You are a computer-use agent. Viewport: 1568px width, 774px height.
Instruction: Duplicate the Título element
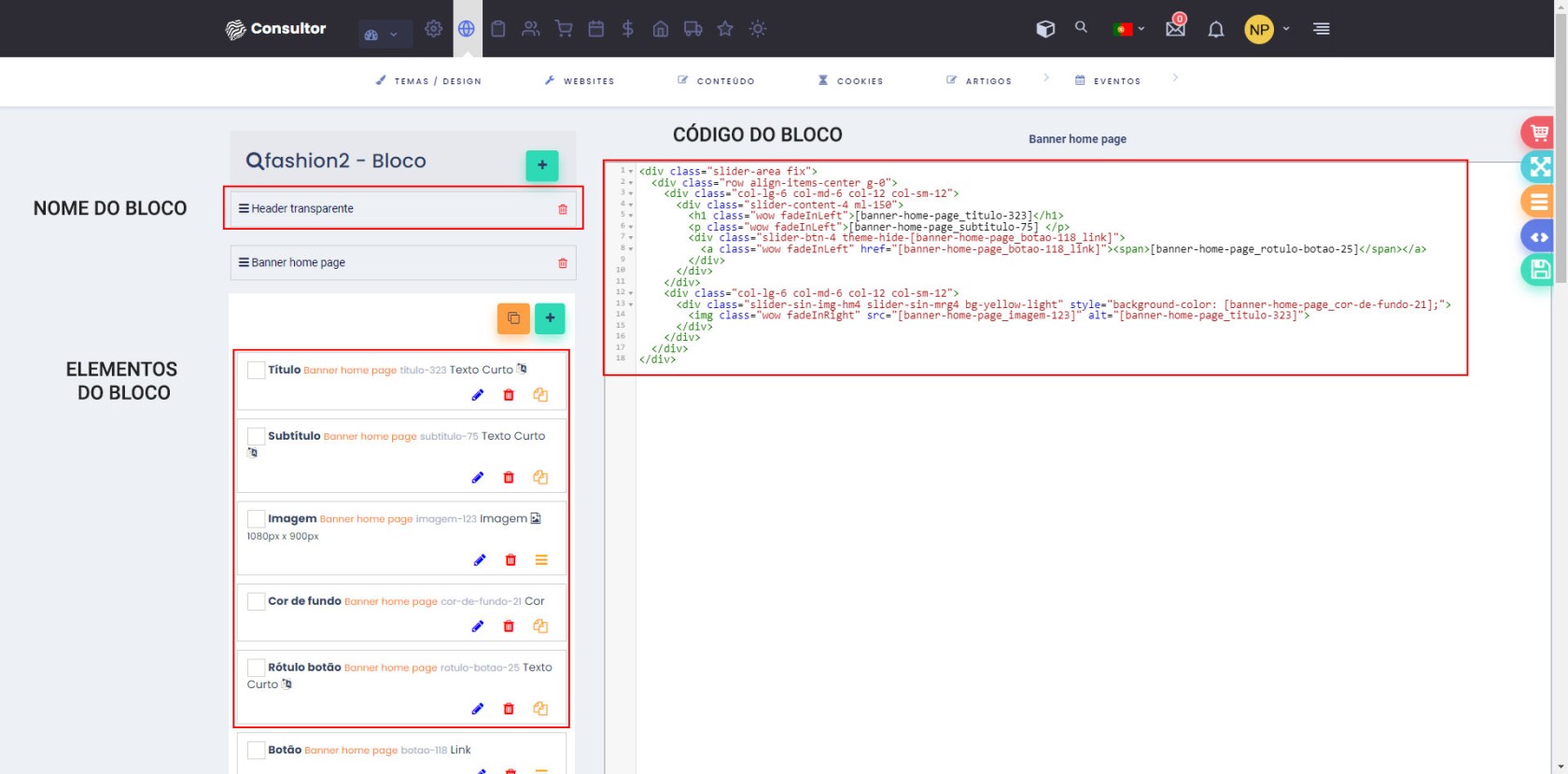point(540,395)
